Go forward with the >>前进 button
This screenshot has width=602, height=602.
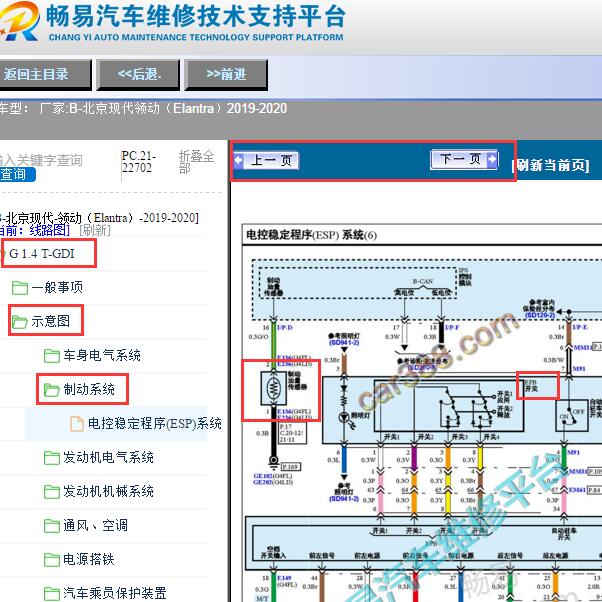click(226, 74)
